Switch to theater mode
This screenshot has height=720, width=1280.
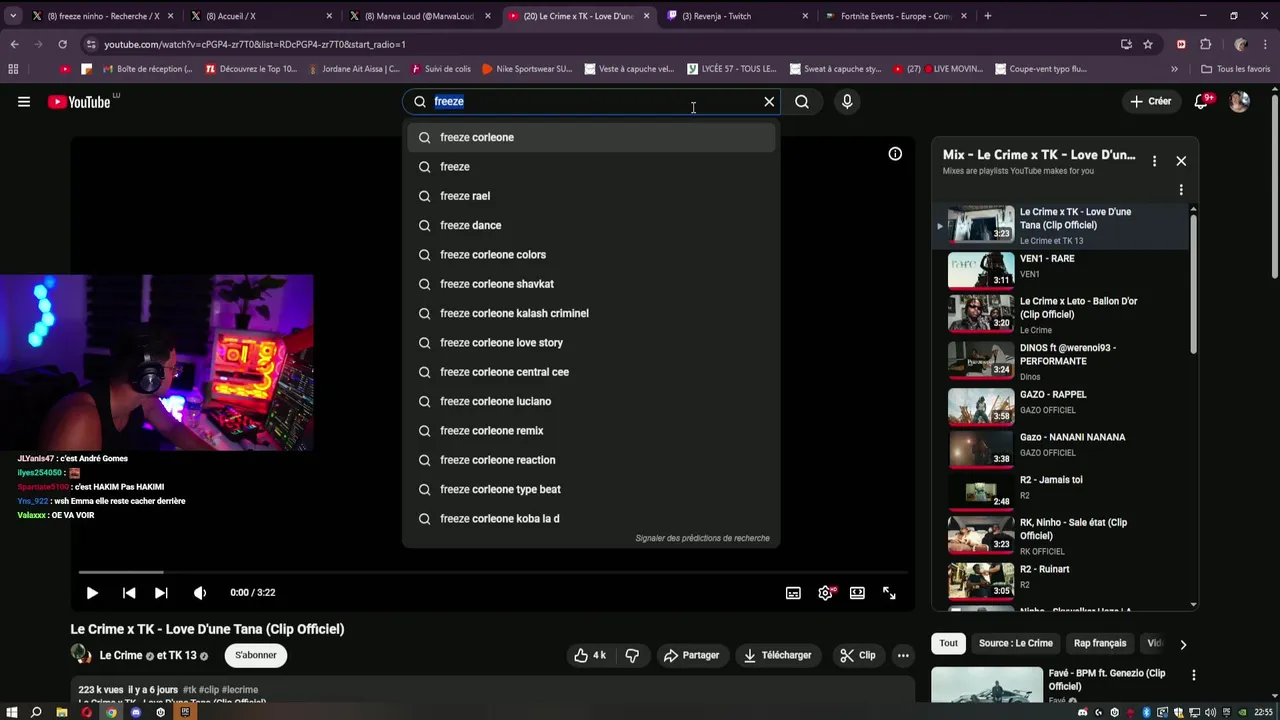point(857,593)
